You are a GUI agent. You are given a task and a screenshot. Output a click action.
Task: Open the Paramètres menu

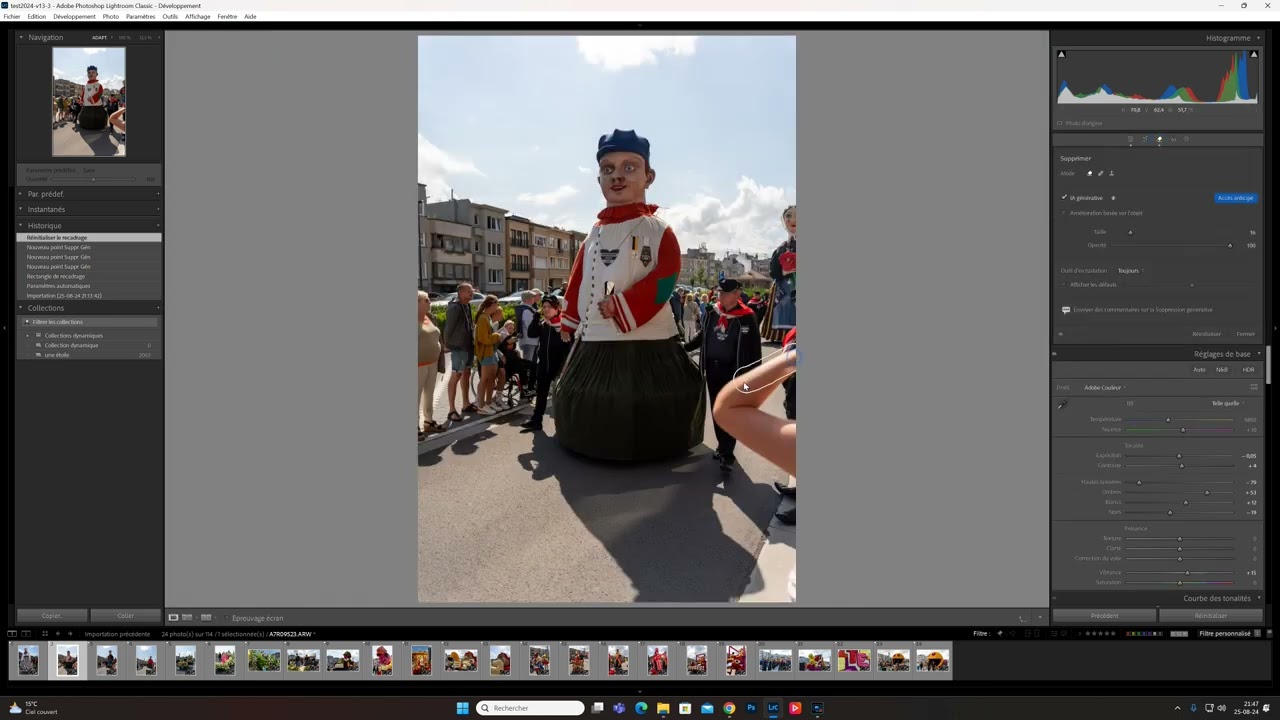click(141, 16)
